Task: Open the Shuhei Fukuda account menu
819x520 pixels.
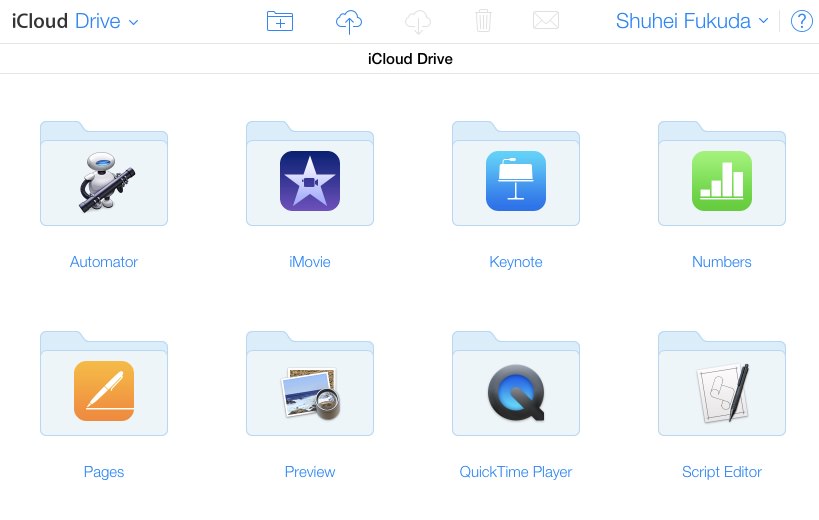Action: click(692, 21)
